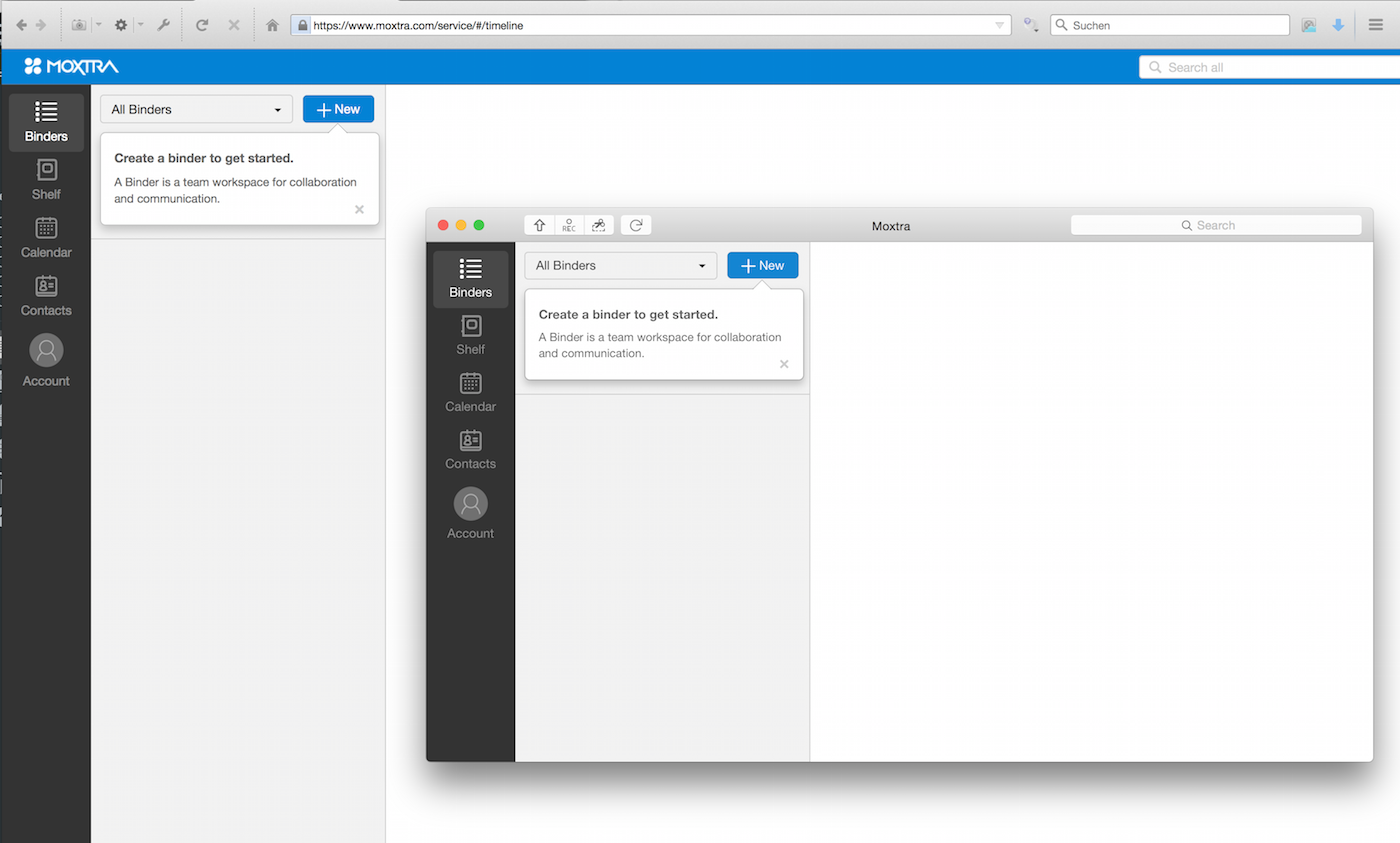This screenshot has width=1400, height=843.
Task: Open Calendar in the browser page sidebar
Action: 46,238
